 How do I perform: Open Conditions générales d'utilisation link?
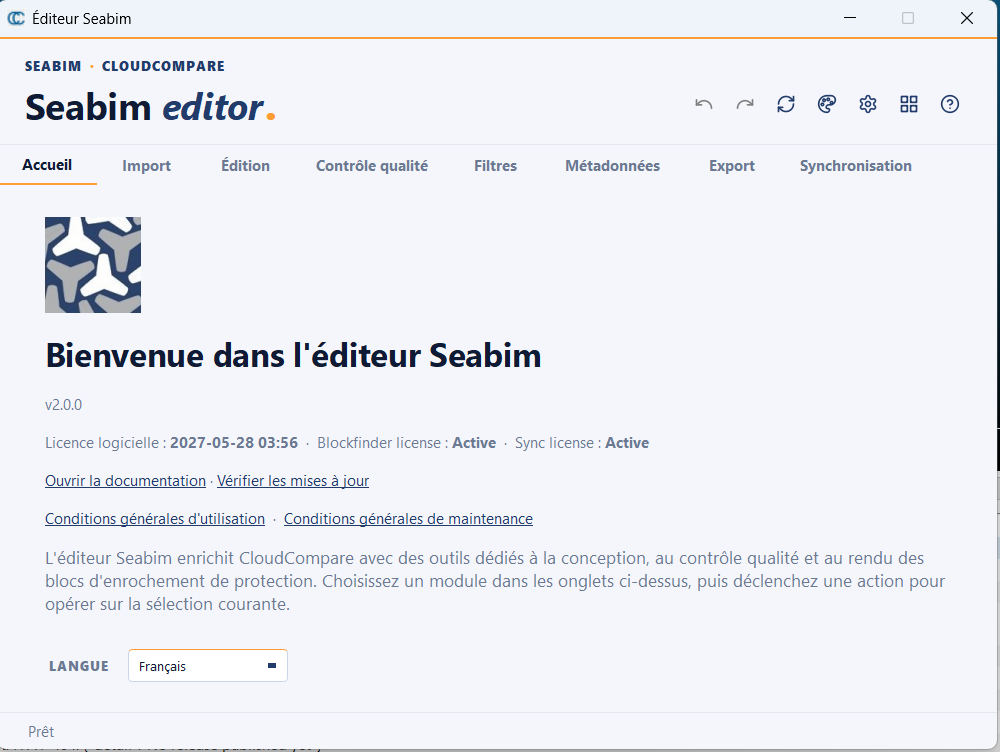(155, 519)
